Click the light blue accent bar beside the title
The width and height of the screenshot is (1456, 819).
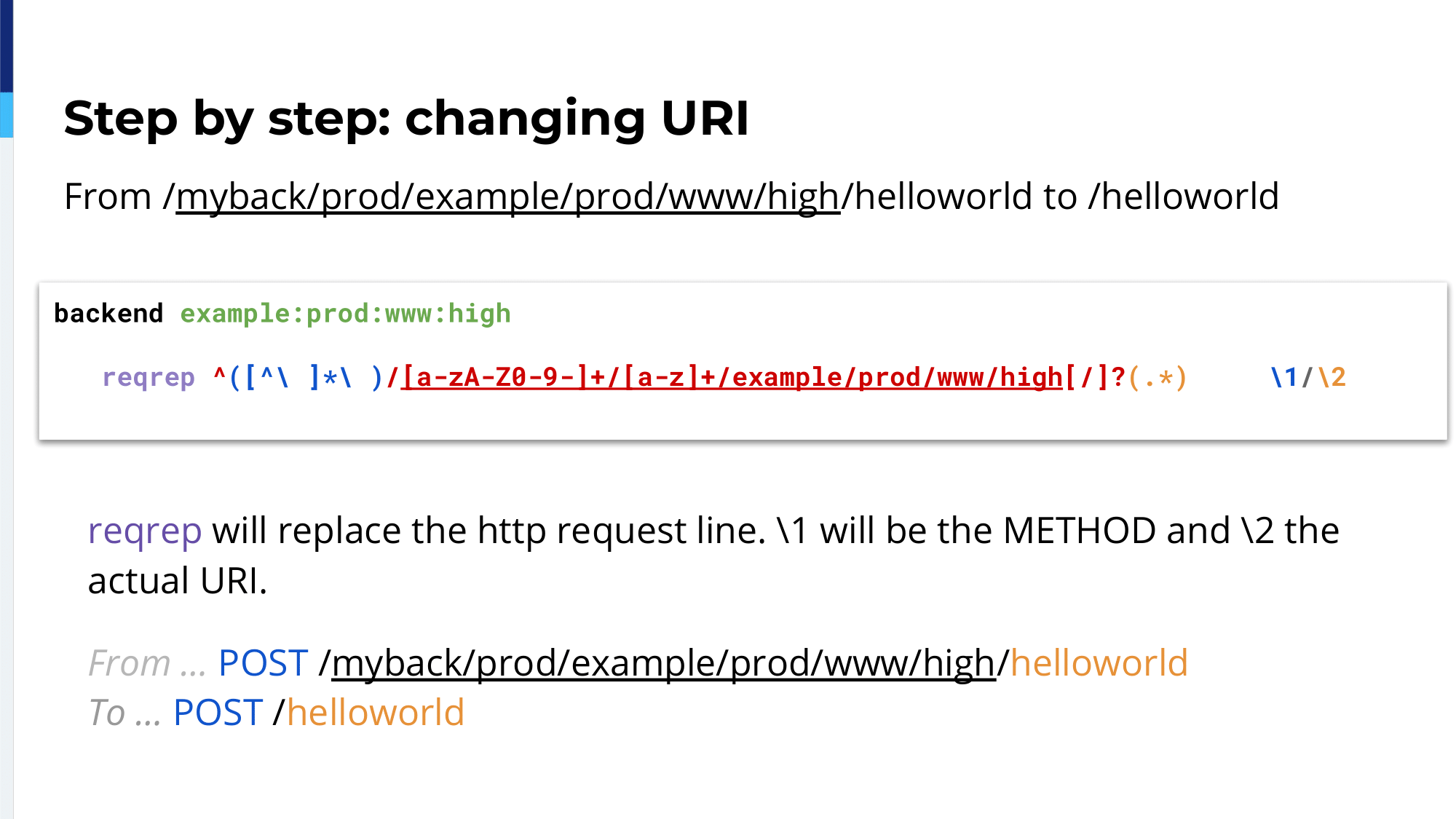click(7, 114)
